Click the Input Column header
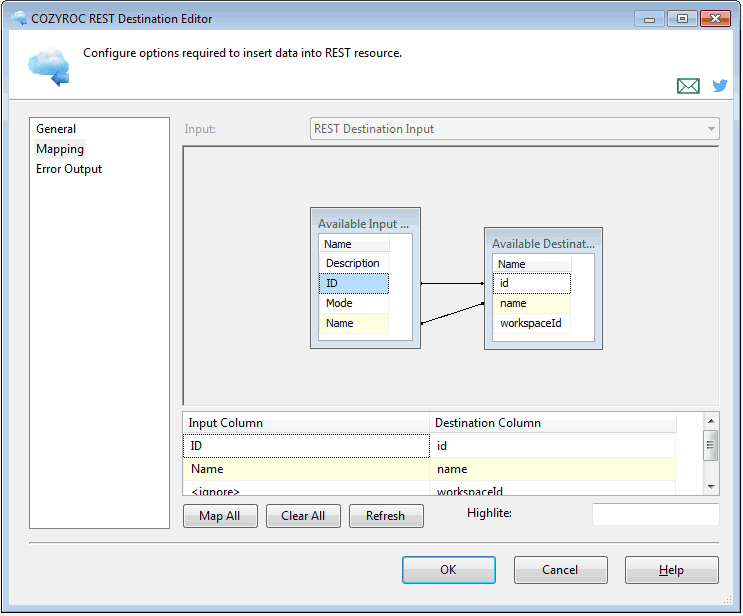 (x=306, y=423)
